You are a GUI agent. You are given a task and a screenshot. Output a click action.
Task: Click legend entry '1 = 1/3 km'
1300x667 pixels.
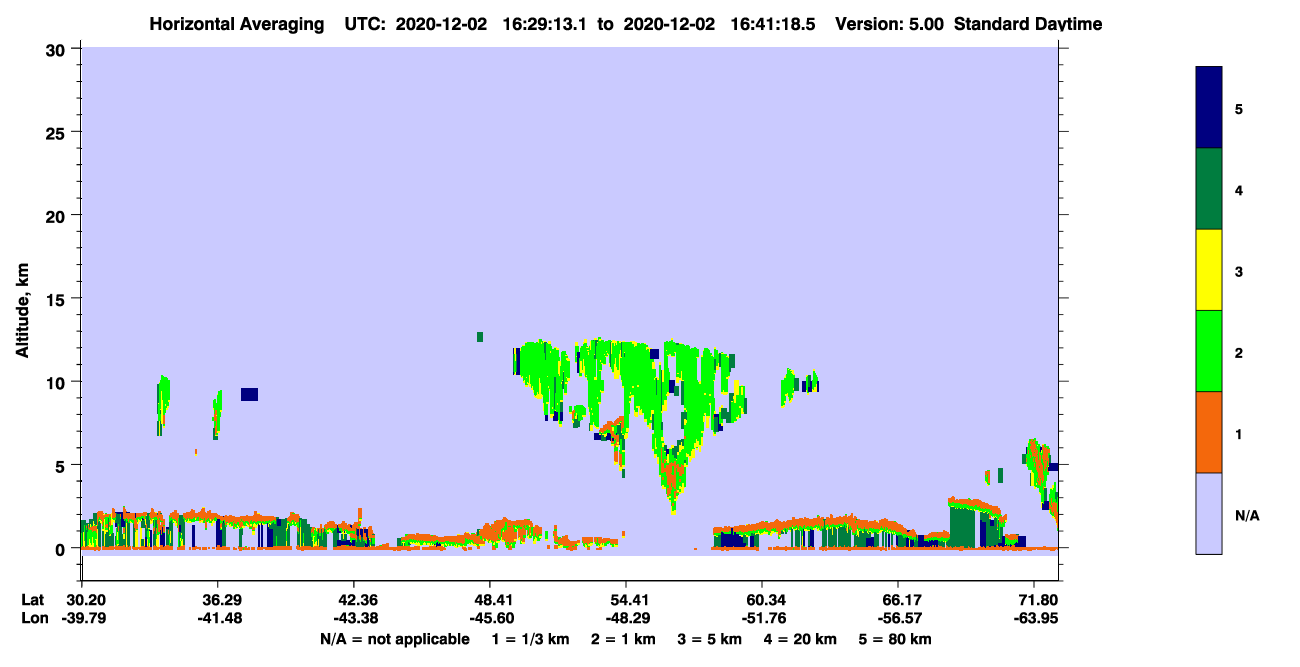529,638
